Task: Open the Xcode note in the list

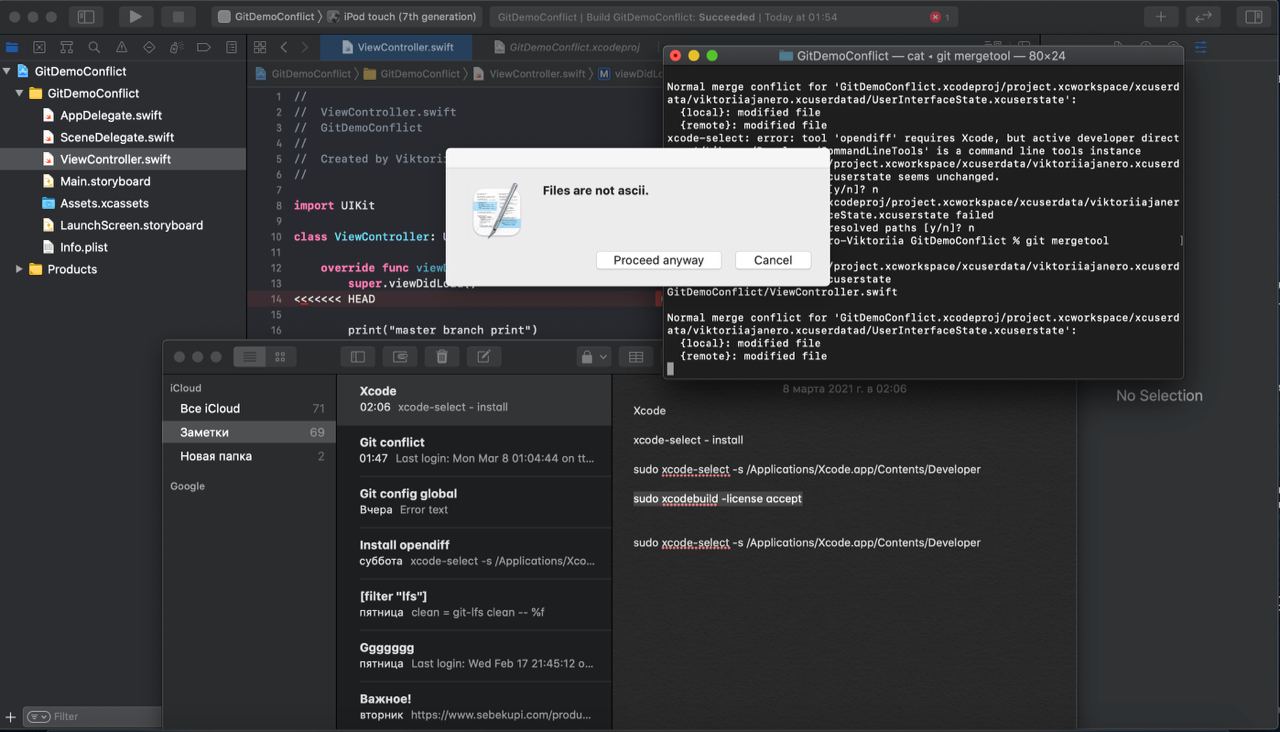Action: [x=474, y=399]
